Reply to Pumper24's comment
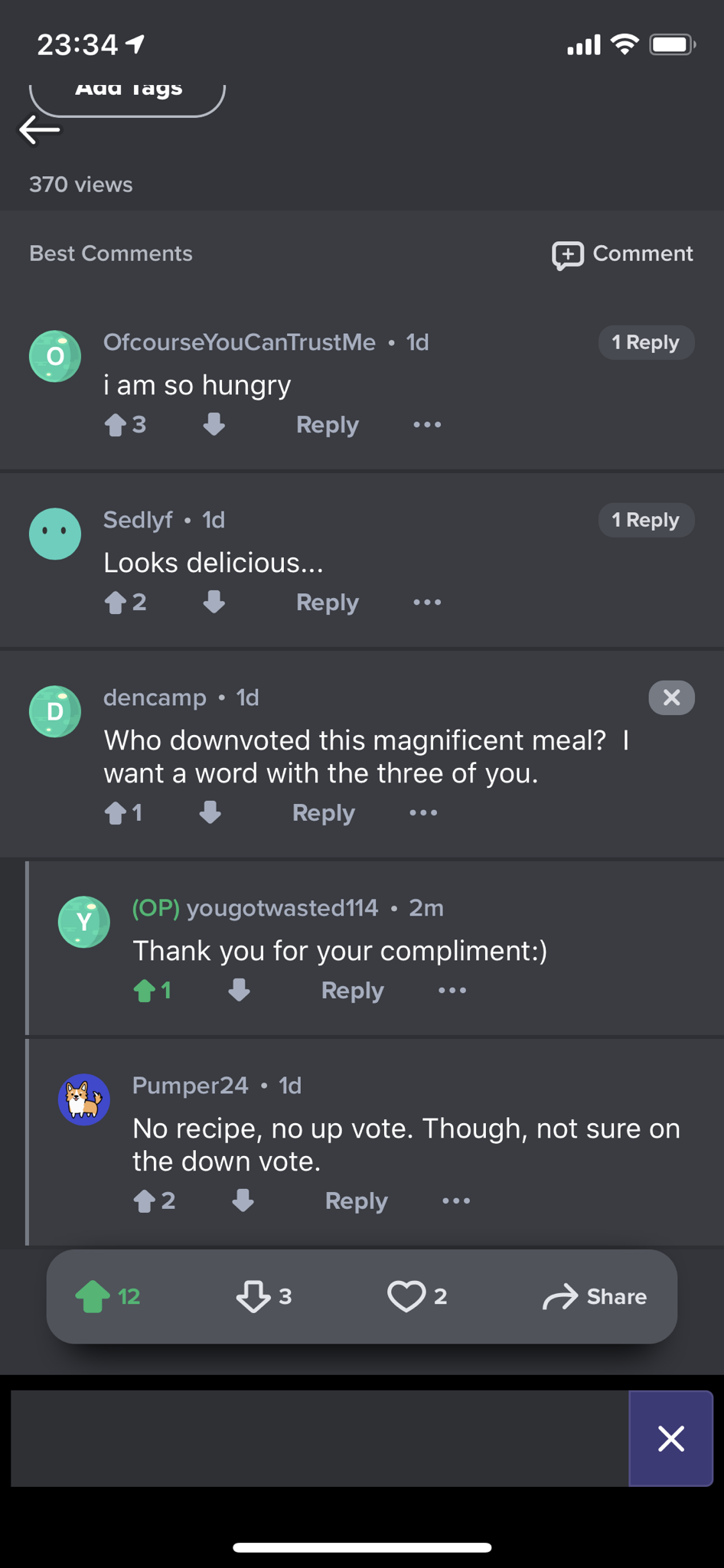The height and width of the screenshot is (1568, 724). tap(356, 1201)
